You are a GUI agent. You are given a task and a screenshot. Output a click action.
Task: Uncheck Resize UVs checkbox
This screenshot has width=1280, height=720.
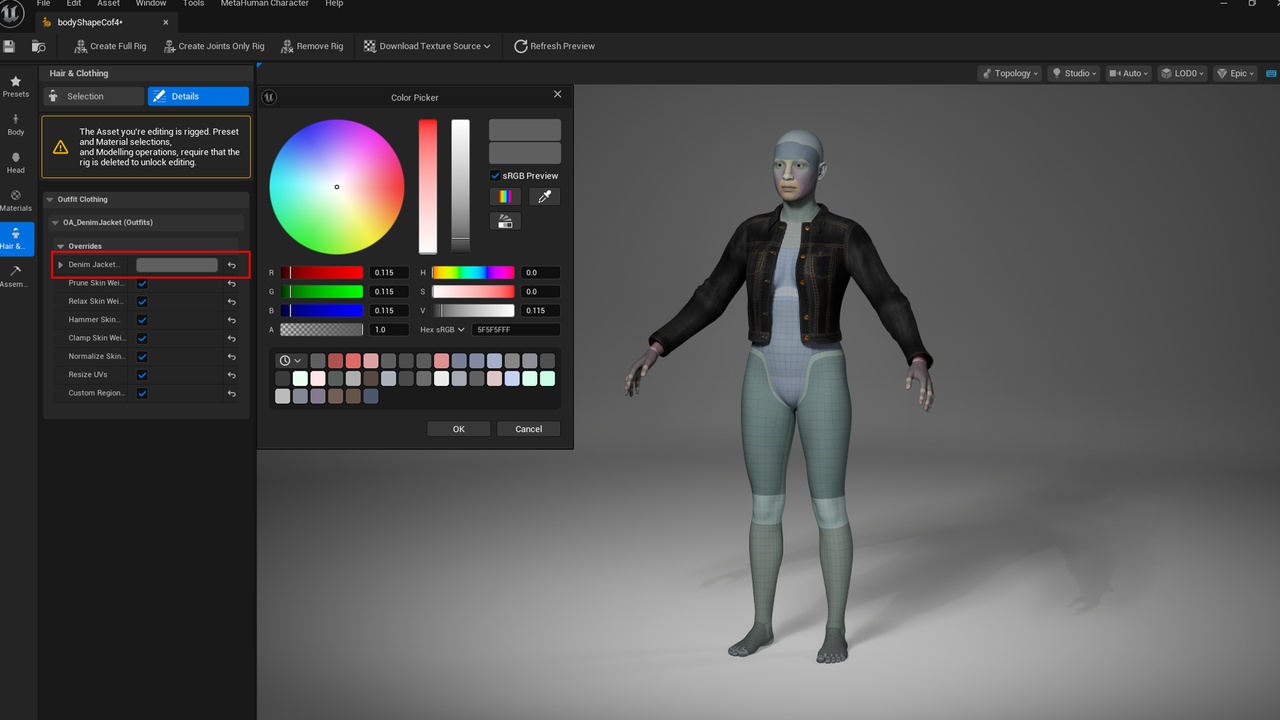[x=142, y=375]
